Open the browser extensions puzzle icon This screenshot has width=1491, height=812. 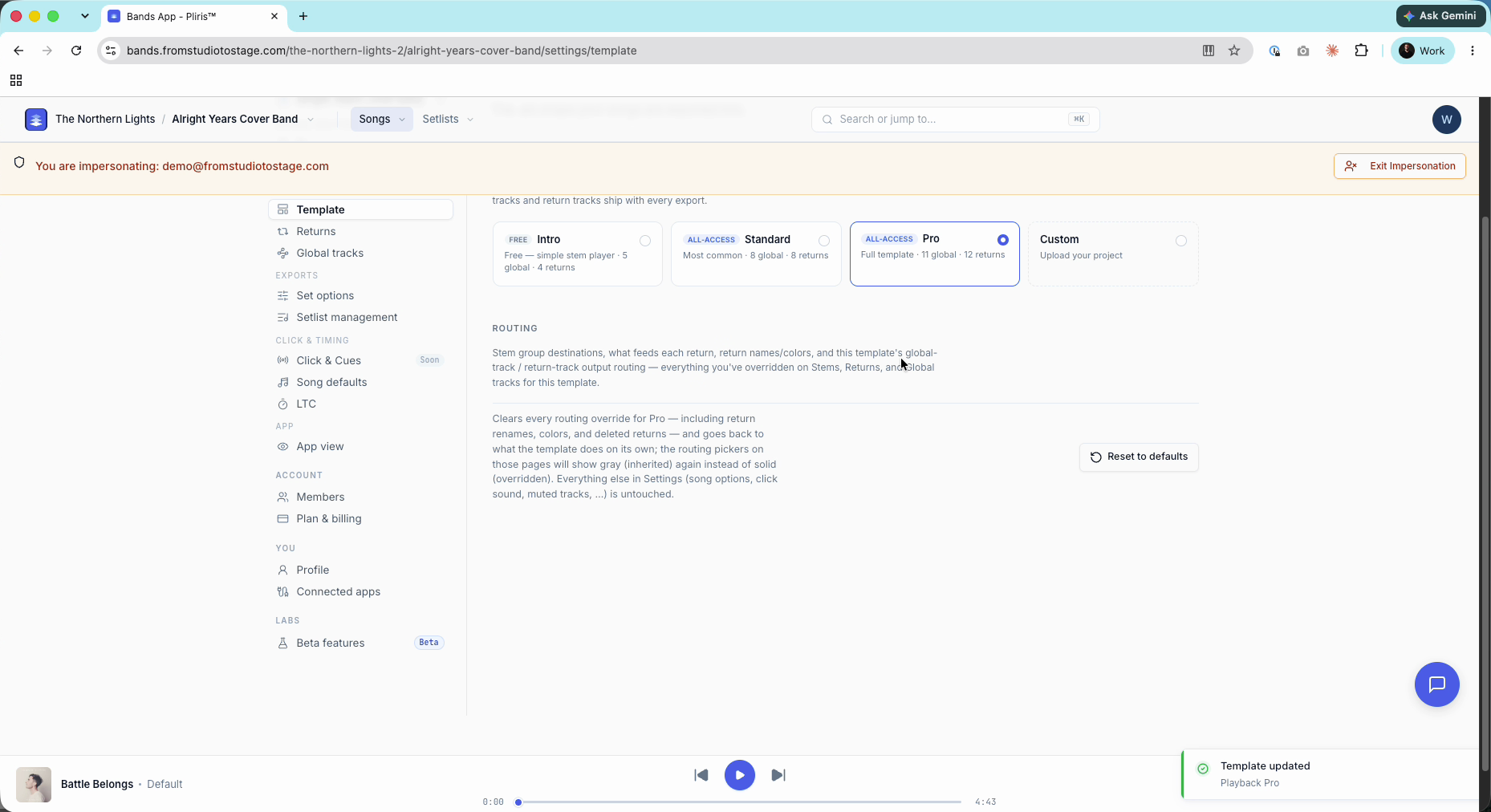click(1361, 51)
